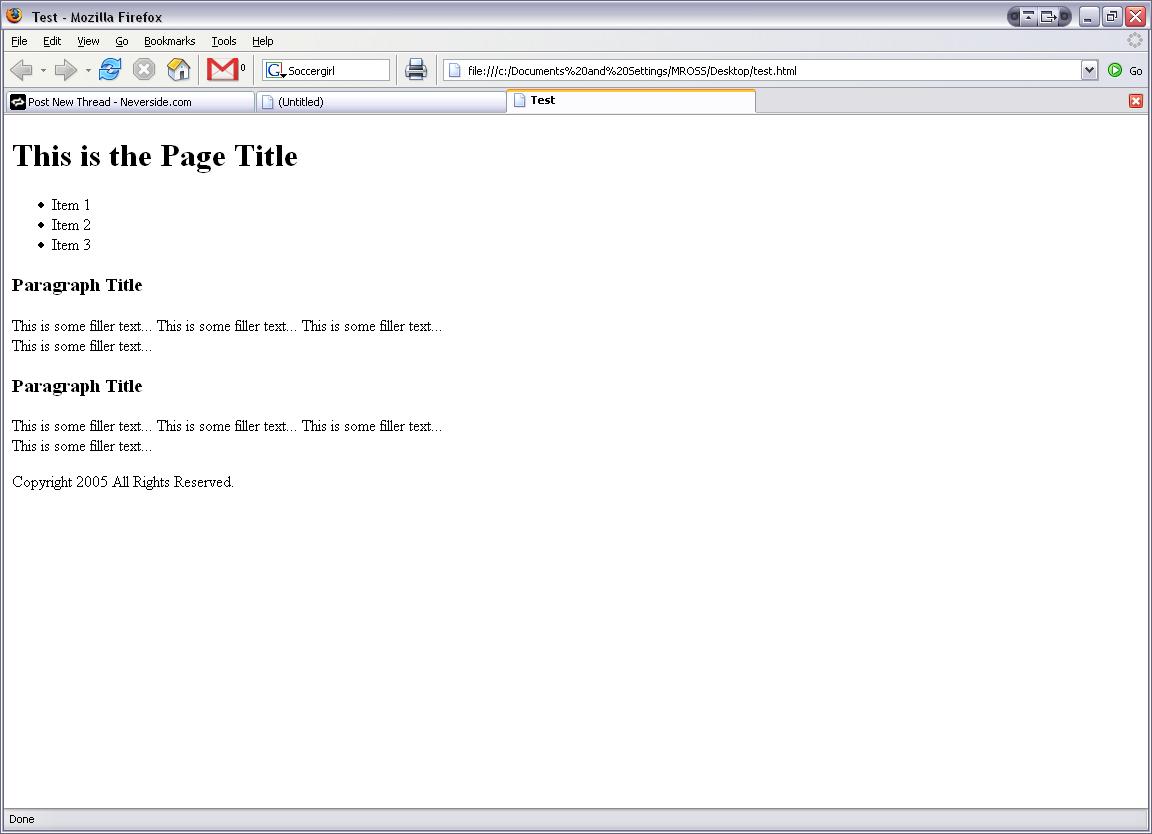This screenshot has width=1152, height=834.
Task: Click the Stop loading icon
Action: tap(144, 70)
